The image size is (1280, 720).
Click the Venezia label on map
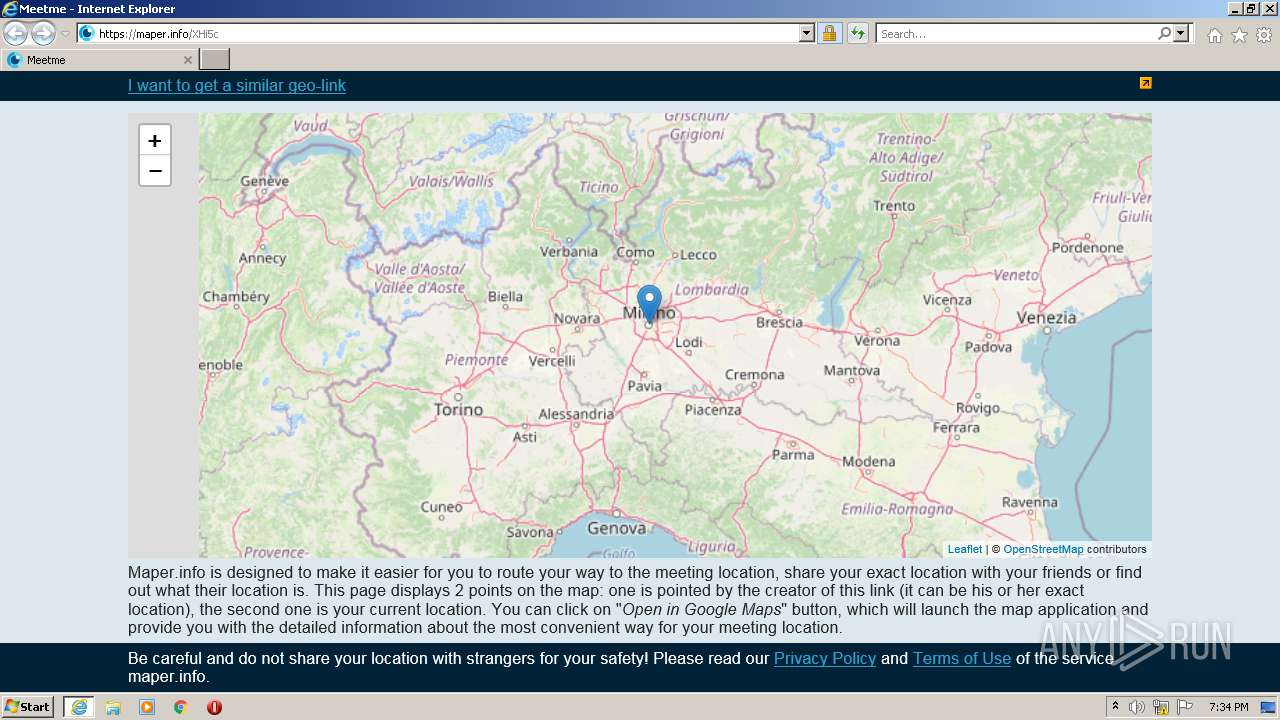tap(1047, 318)
